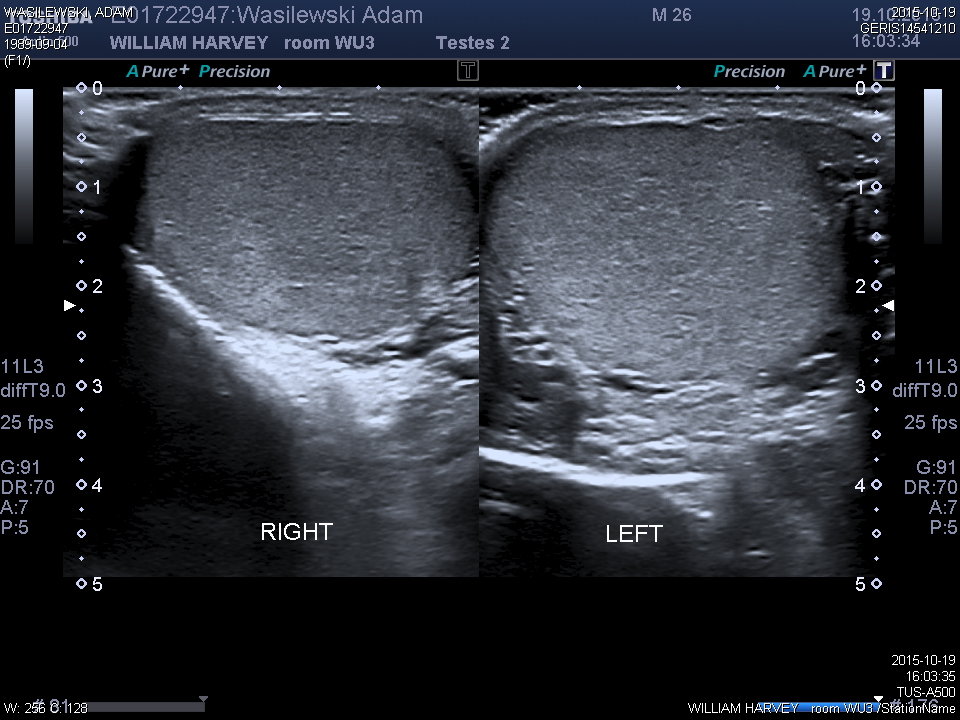Viewport: 960px width, 720px height.
Task: Click the '11L3' probe label on the right side
Action: pyautogui.click(x=936, y=366)
